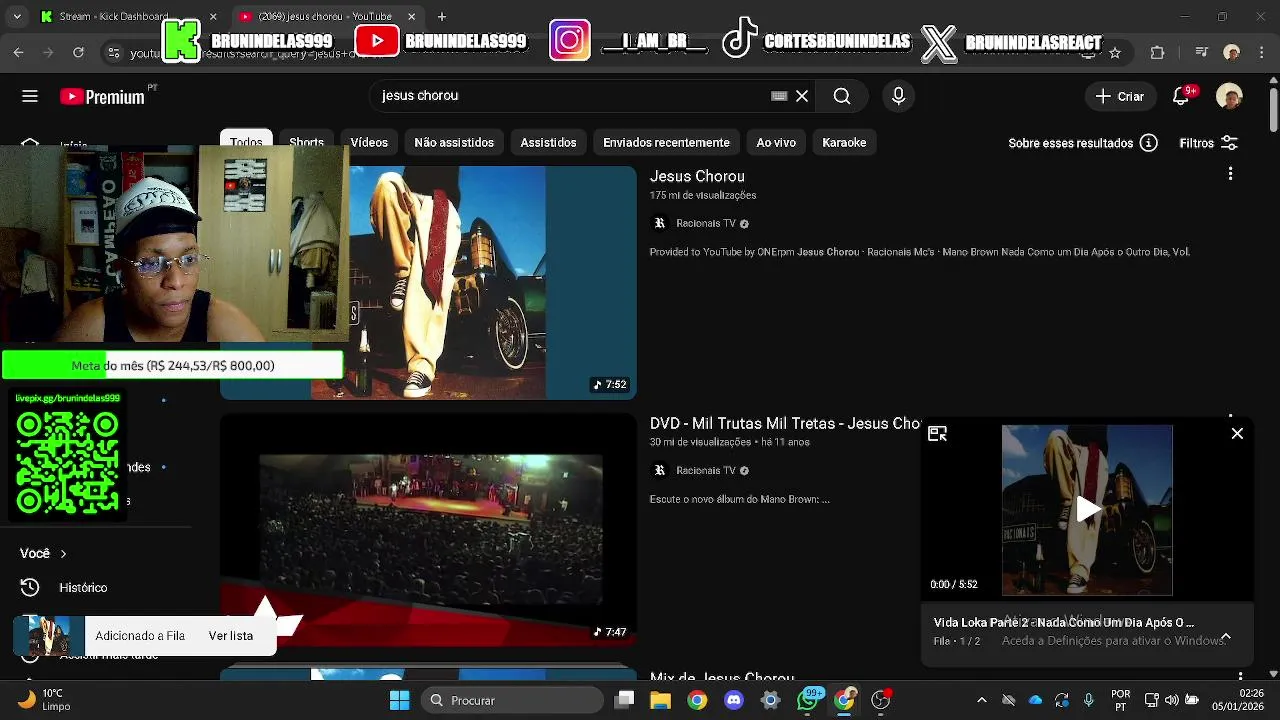Image resolution: width=1280 pixels, height=720 pixels.
Task: Select the Shorts filter chip
Action: coord(306,142)
